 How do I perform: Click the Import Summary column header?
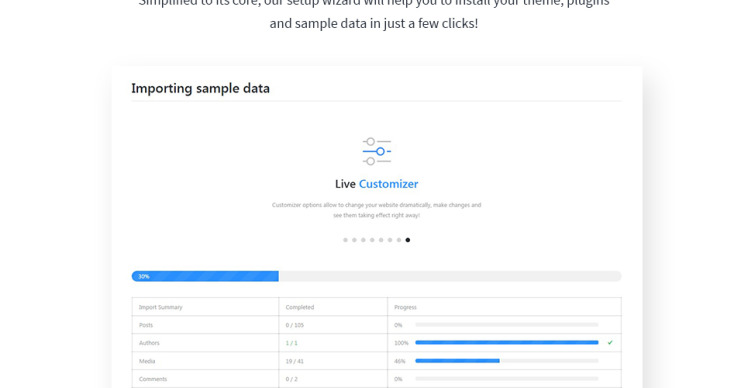pos(161,307)
